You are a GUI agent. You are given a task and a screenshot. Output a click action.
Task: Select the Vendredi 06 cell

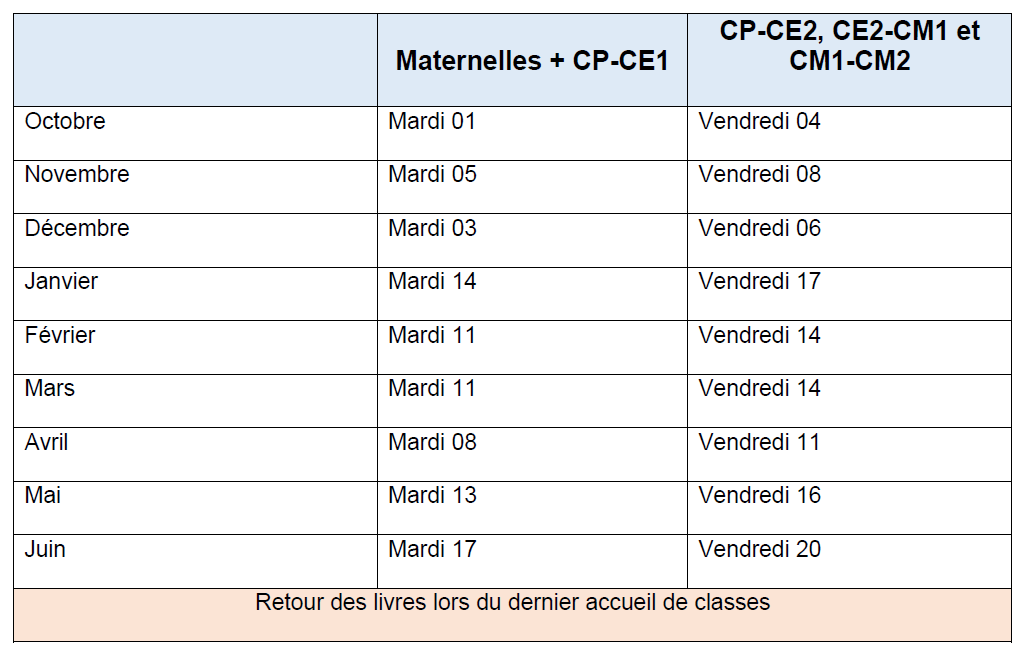[759, 229]
